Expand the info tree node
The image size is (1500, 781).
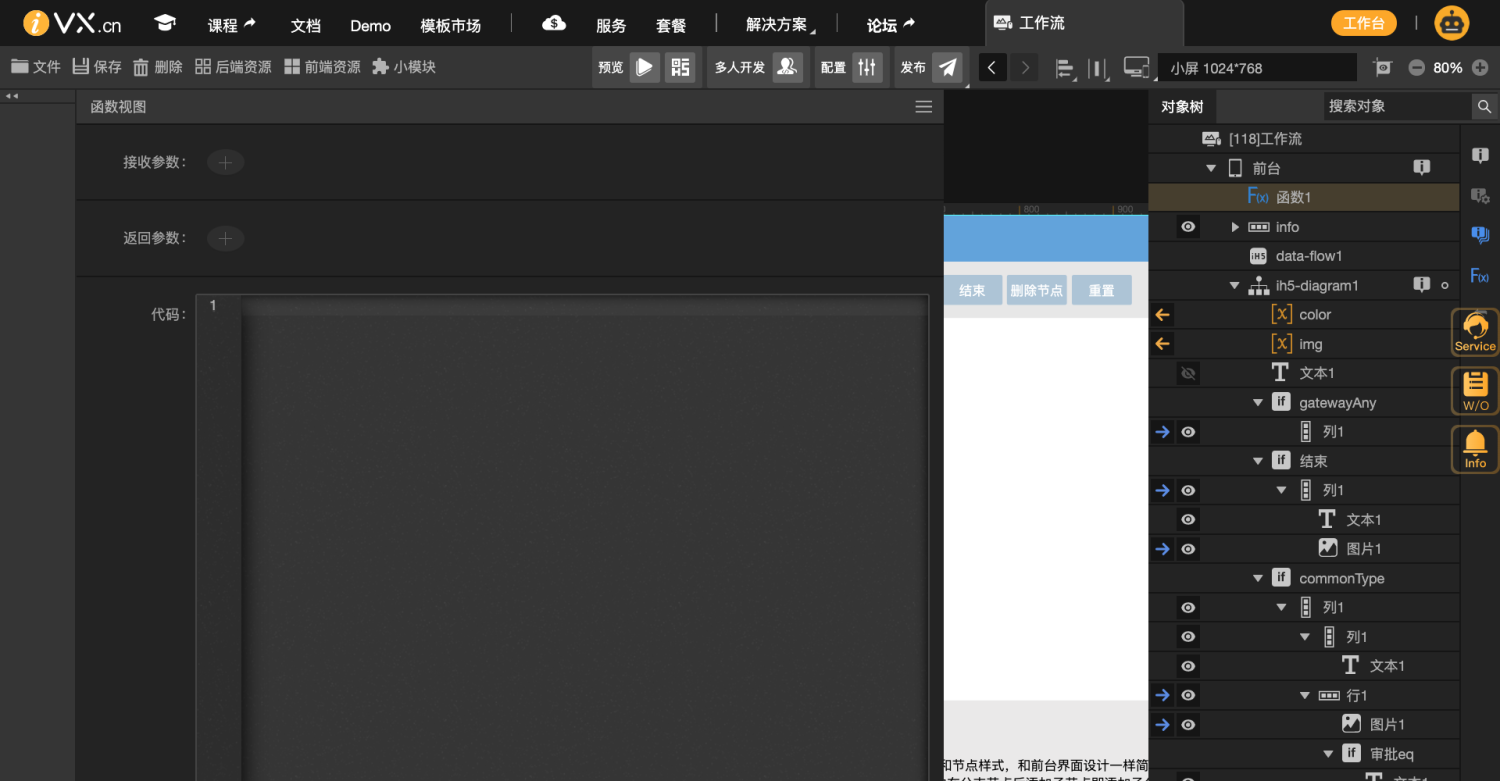[1235, 227]
